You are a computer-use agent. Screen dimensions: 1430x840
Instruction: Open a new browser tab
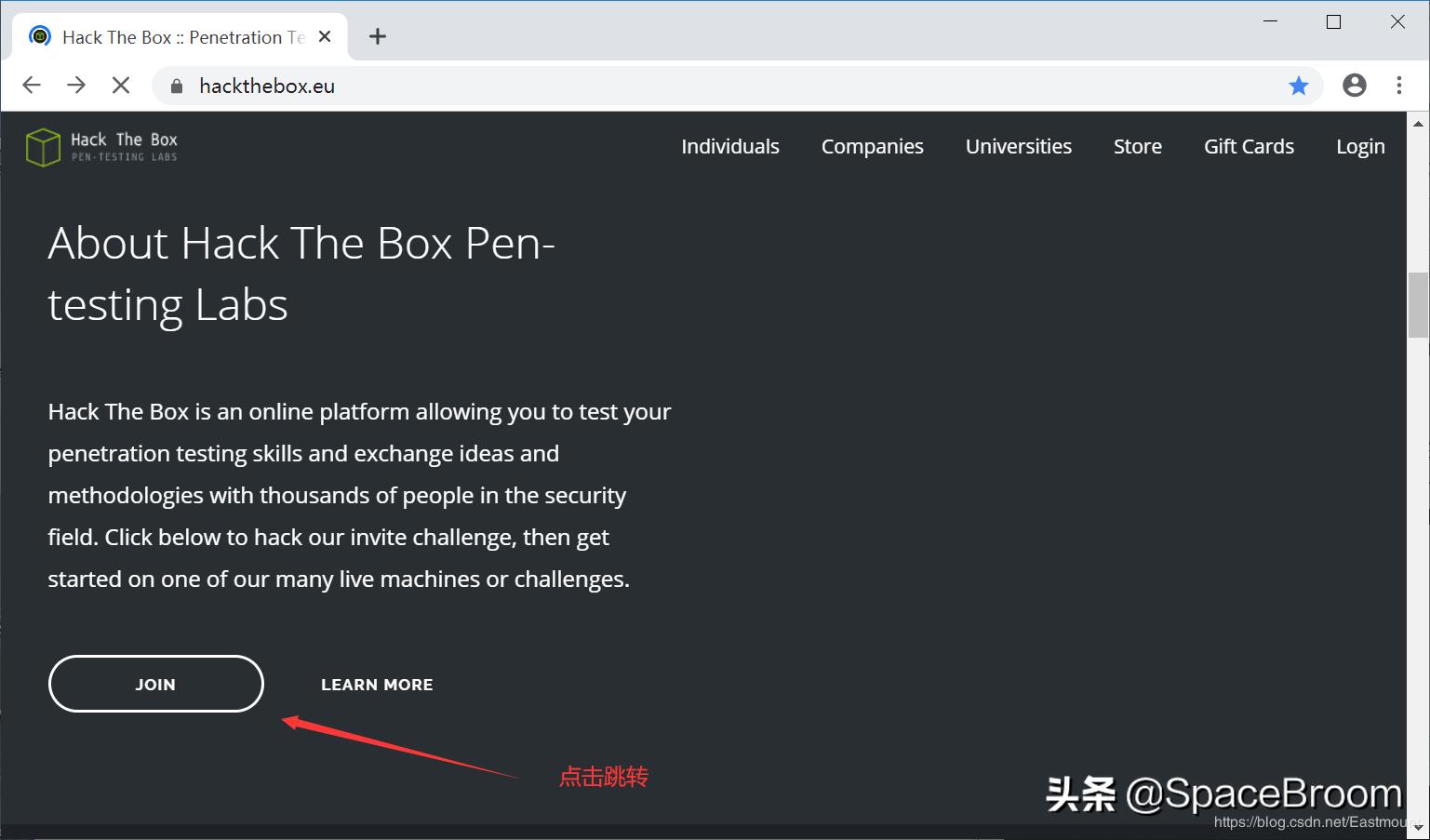377,36
